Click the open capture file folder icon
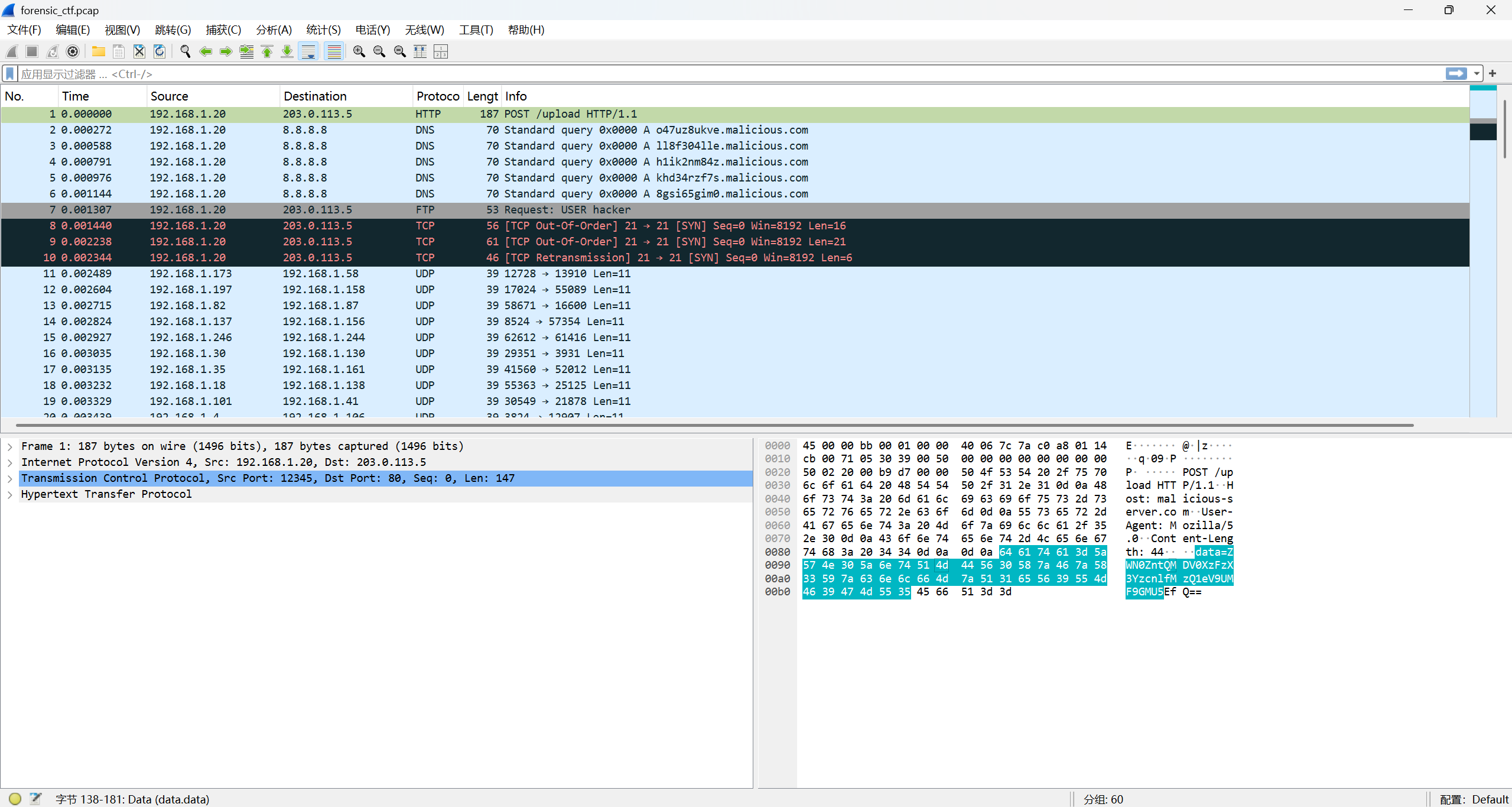 pyautogui.click(x=98, y=52)
